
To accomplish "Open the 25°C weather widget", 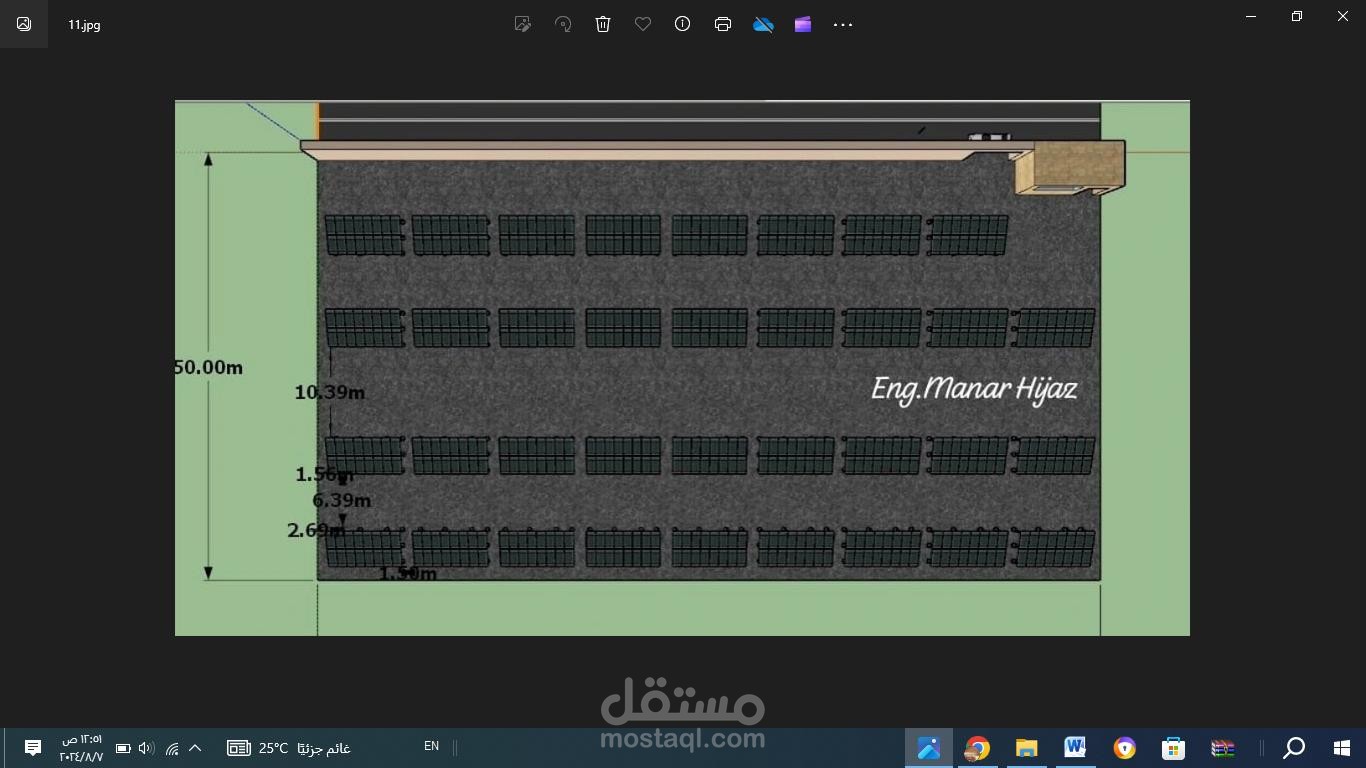I will (289, 748).
